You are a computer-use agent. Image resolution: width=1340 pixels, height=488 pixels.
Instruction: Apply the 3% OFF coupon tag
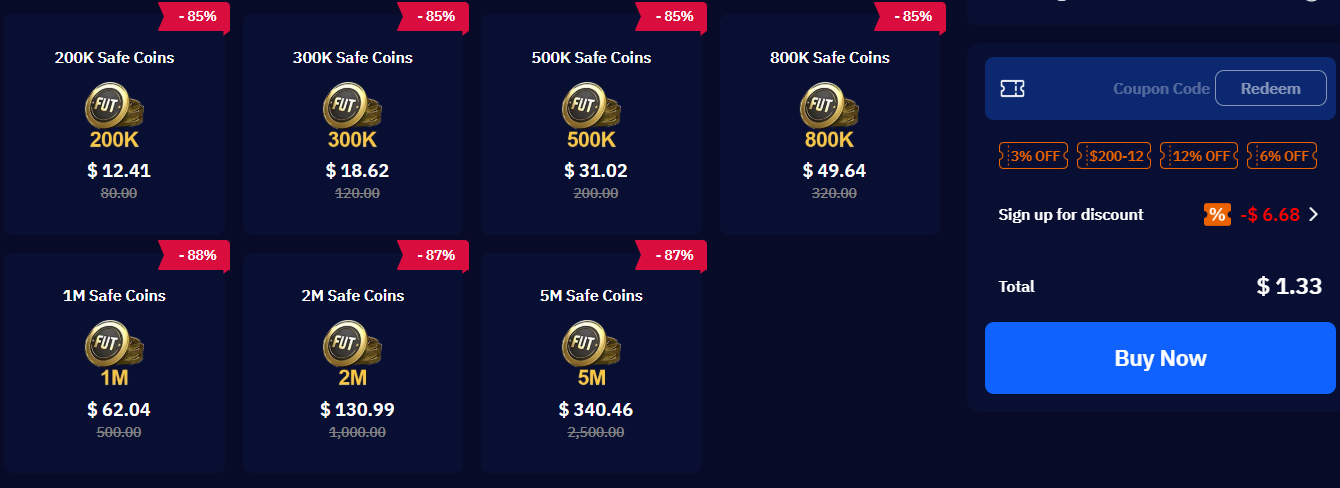pyautogui.click(x=1033, y=156)
